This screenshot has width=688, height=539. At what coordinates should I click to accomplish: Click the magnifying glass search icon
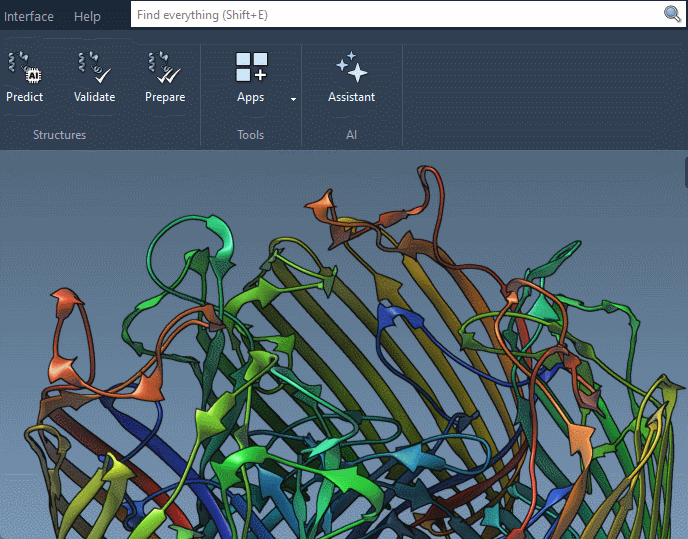(672, 14)
